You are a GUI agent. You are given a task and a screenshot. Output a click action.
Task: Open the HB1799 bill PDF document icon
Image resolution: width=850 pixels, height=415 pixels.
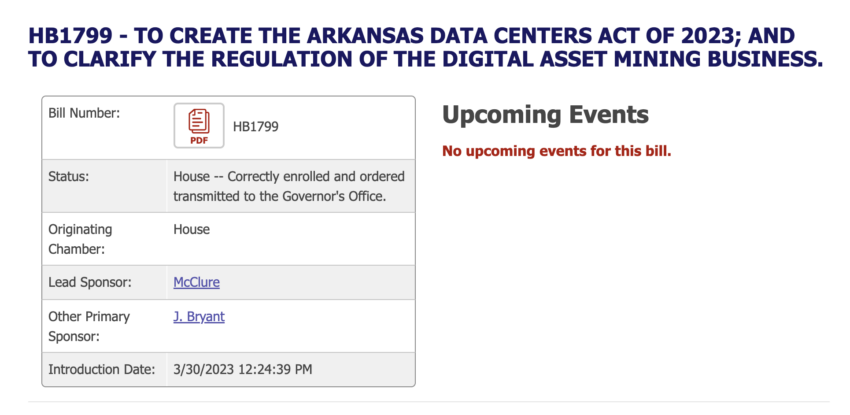tap(198, 126)
